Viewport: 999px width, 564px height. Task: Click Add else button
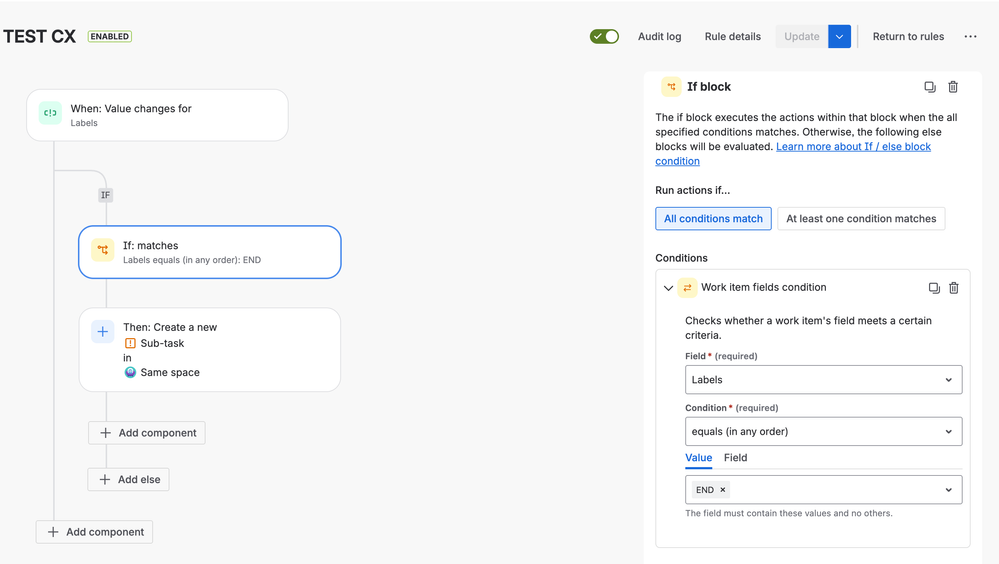coord(129,479)
